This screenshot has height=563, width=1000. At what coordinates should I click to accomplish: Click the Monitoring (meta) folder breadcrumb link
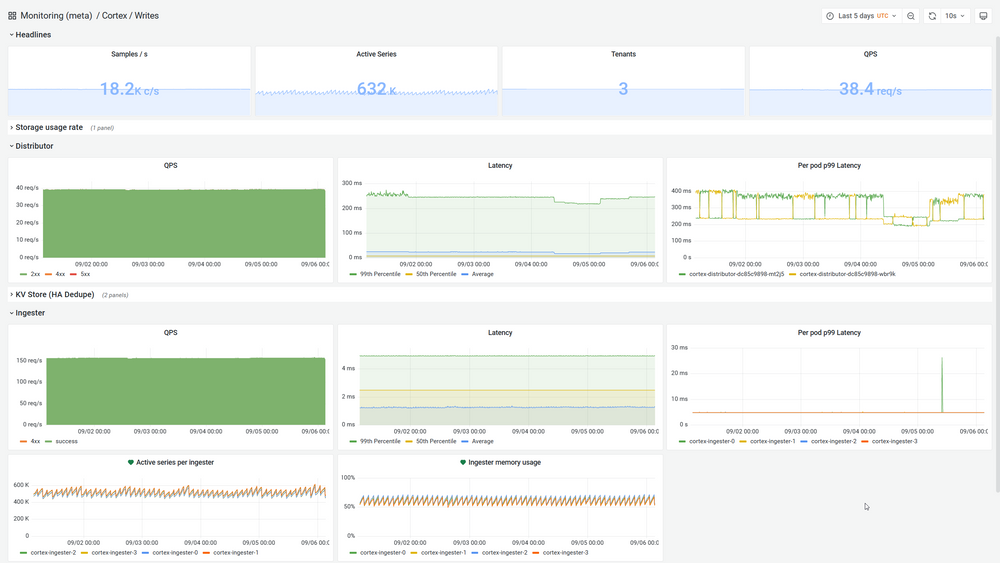56,16
